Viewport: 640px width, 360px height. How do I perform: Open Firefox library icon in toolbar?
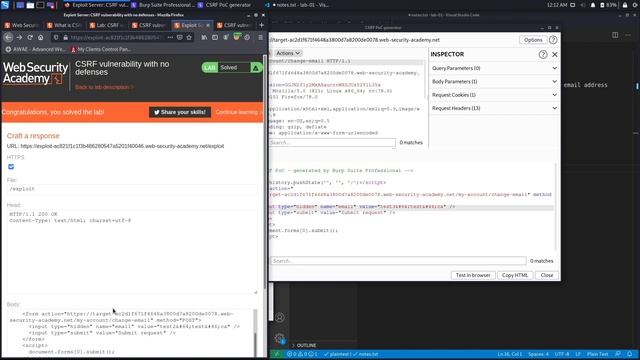[x=204, y=37]
